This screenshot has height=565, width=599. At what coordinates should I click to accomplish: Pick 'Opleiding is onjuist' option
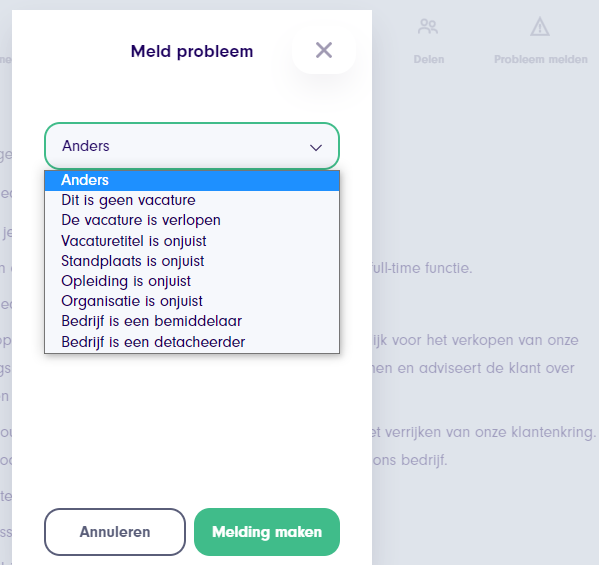(x=192, y=281)
